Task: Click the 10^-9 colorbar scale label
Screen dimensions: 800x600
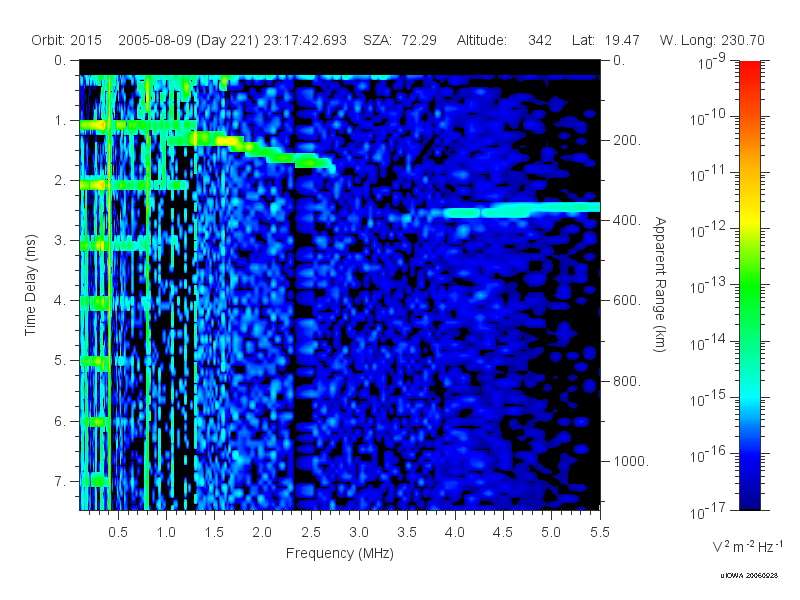Action: pos(712,61)
